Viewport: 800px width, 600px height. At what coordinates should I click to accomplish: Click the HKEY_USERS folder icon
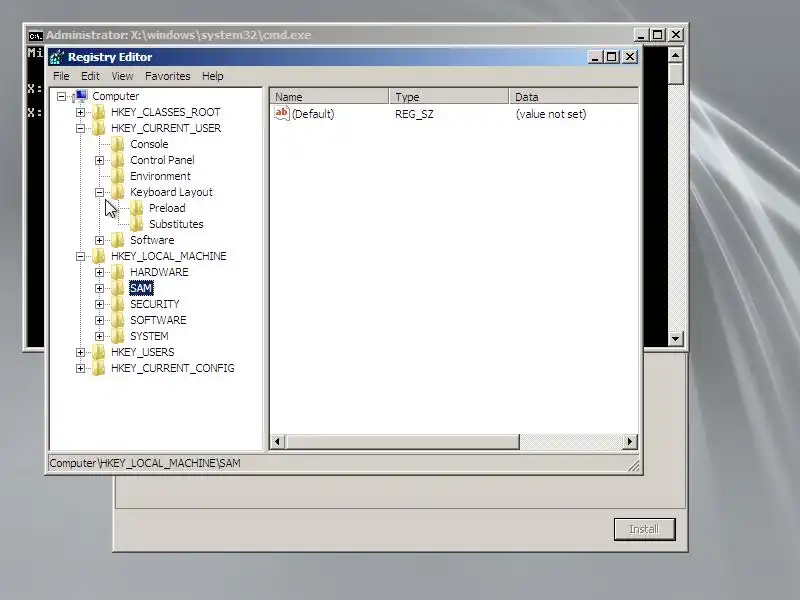pos(98,352)
